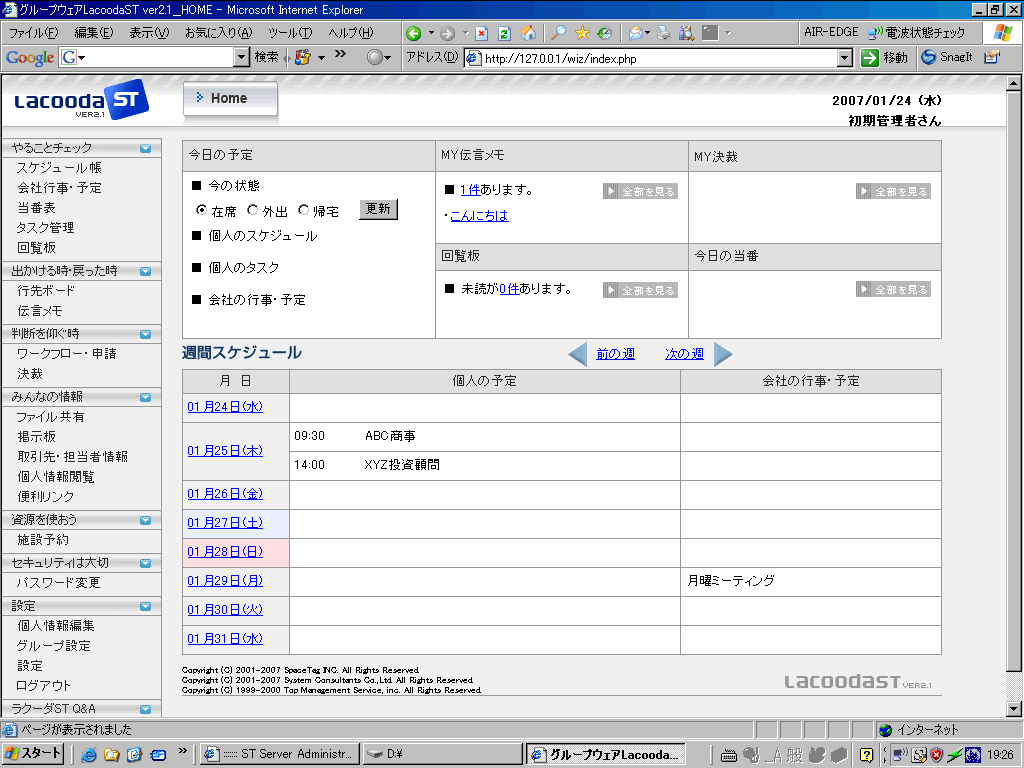Viewport: 1024px width, 768px height.
Task: Open the Favorites star icon
Action: (x=582, y=33)
